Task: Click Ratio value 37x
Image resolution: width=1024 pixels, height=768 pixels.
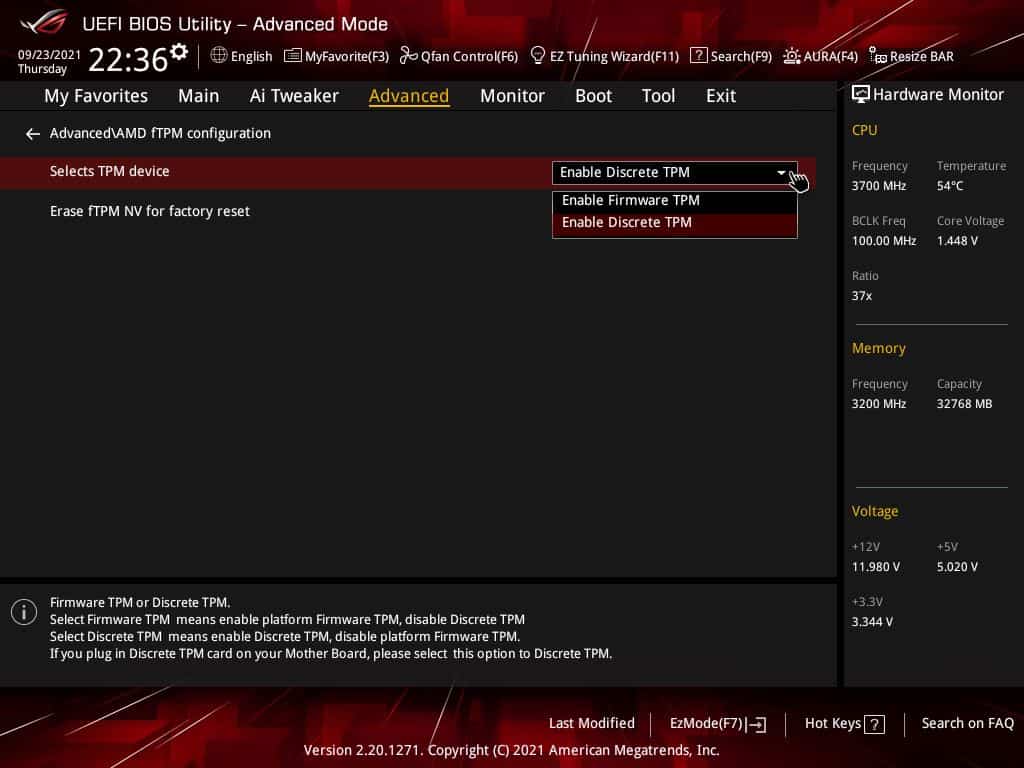Action: click(x=862, y=296)
